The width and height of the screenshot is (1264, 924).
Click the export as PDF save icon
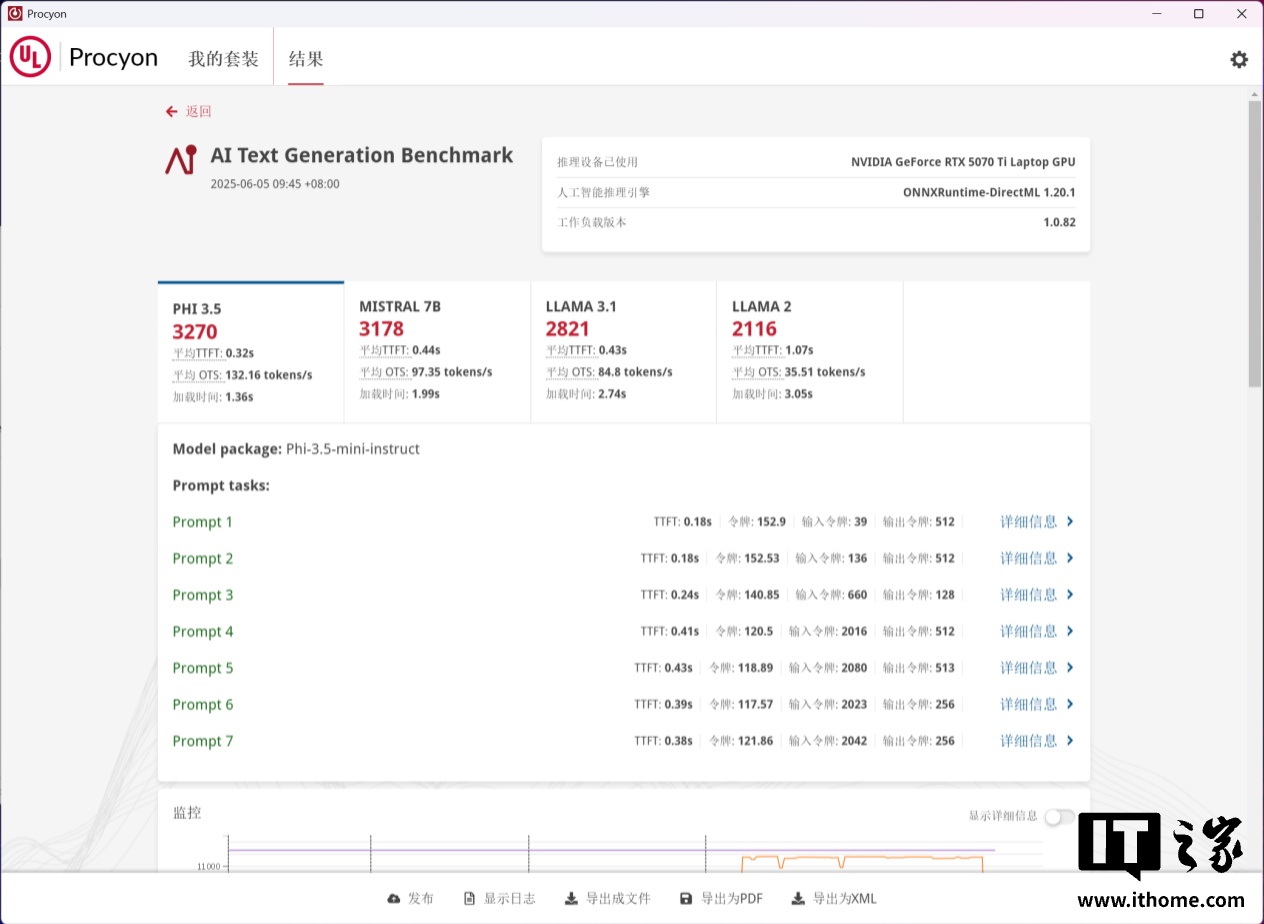[686, 899]
